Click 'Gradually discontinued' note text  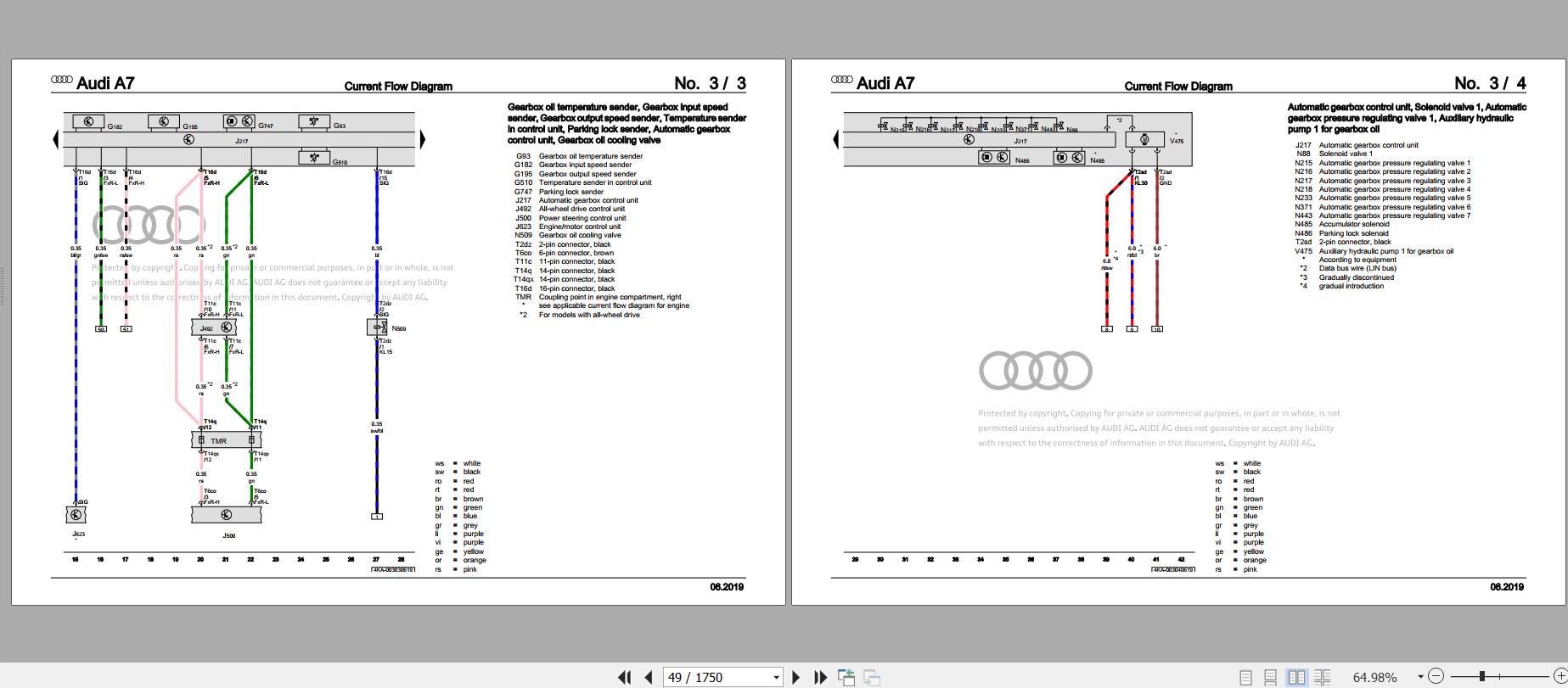1357,277
